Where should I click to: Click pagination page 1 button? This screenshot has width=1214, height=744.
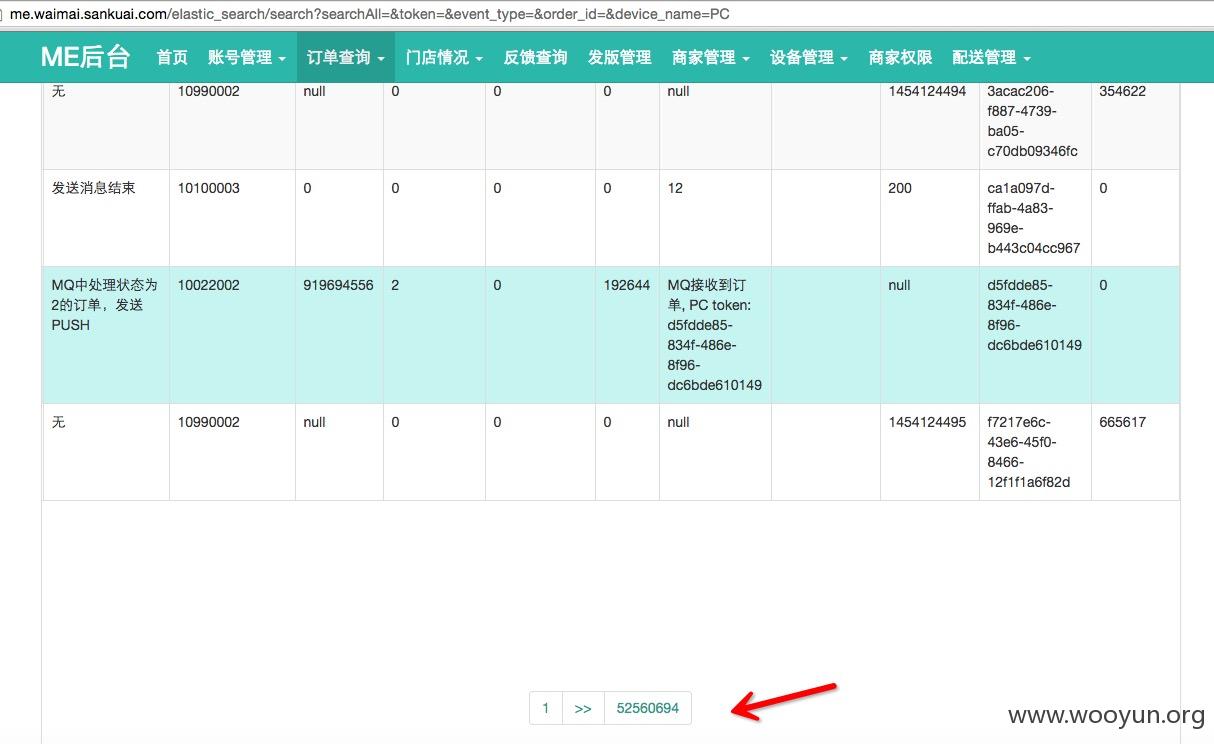pyautogui.click(x=545, y=708)
